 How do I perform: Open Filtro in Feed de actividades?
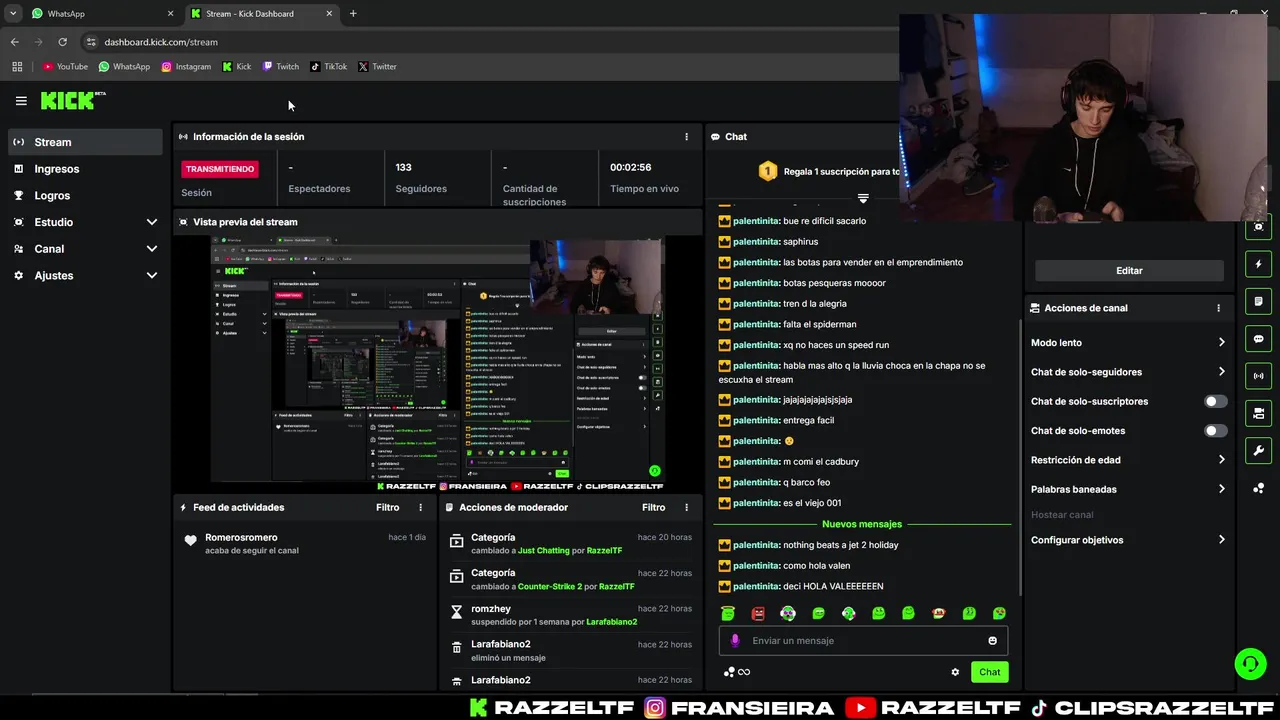tap(388, 508)
